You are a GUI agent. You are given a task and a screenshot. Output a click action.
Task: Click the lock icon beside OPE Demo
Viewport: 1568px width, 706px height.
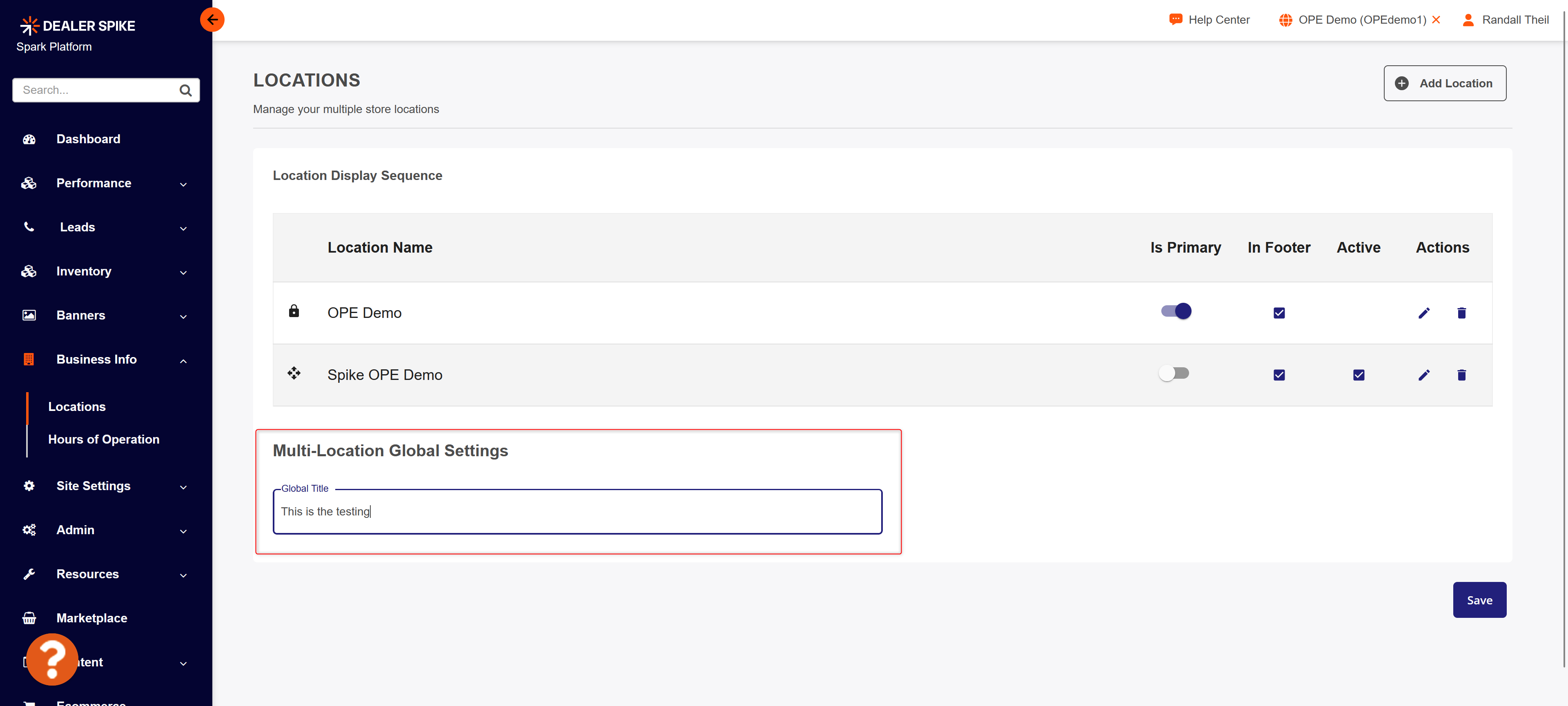point(294,311)
